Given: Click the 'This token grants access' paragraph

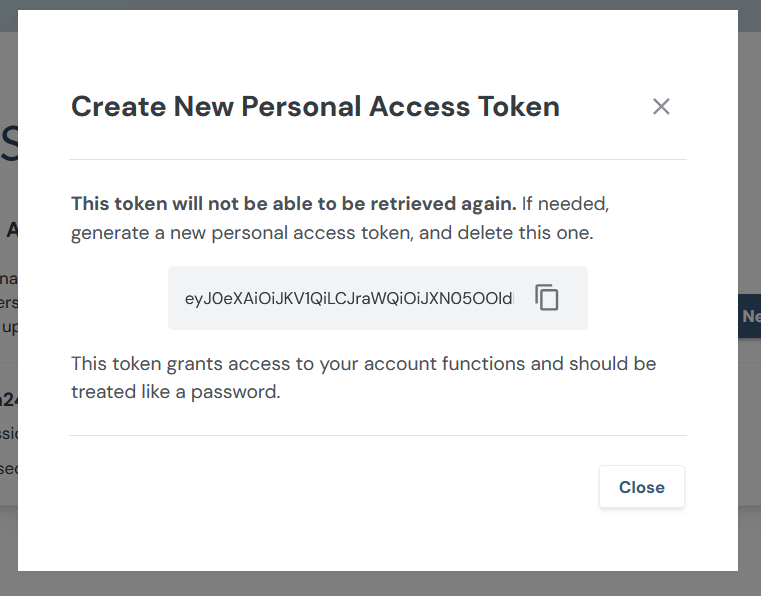Looking at the screenshot, I should 363,364.
